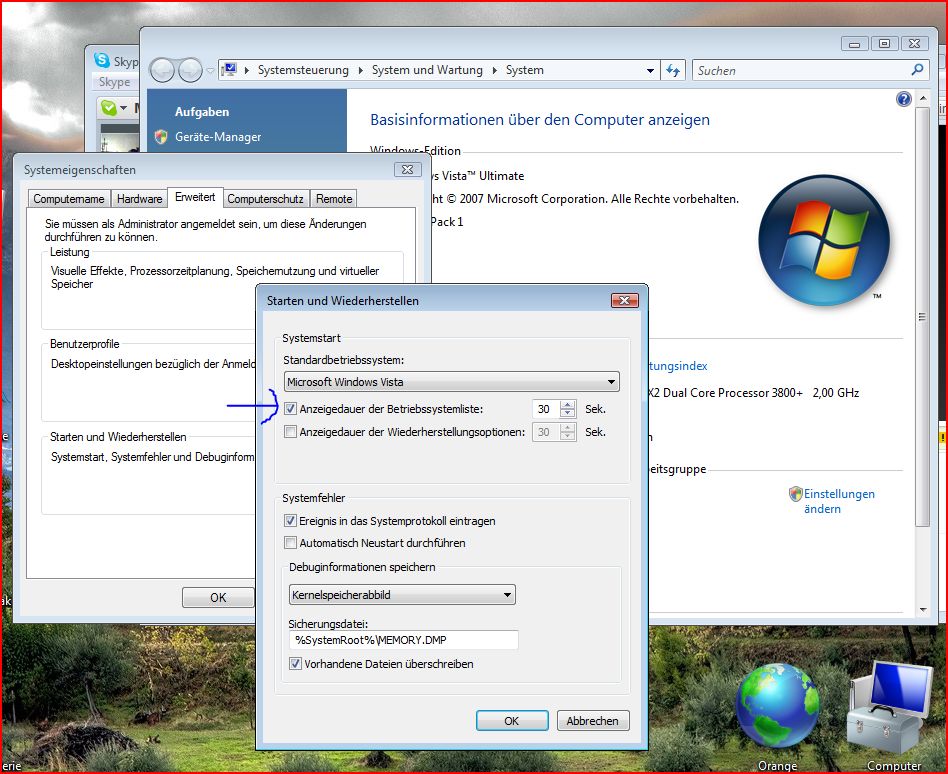Viewport: 948px width, 774px height.
Task: Click the Sicherungsdatei path field
Action: (x=403, y=640)
